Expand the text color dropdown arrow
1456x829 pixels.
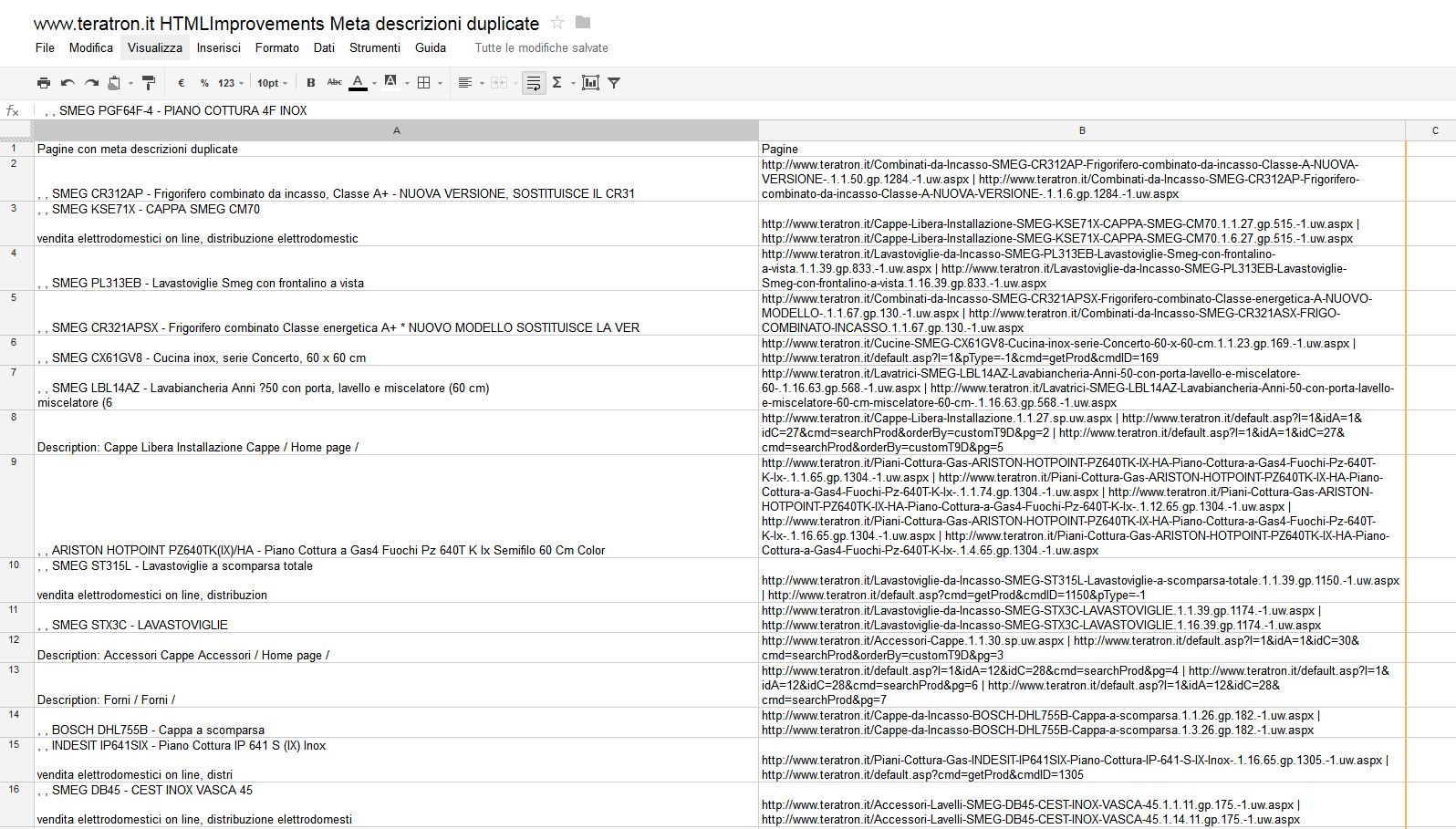(x=374, y=83)
